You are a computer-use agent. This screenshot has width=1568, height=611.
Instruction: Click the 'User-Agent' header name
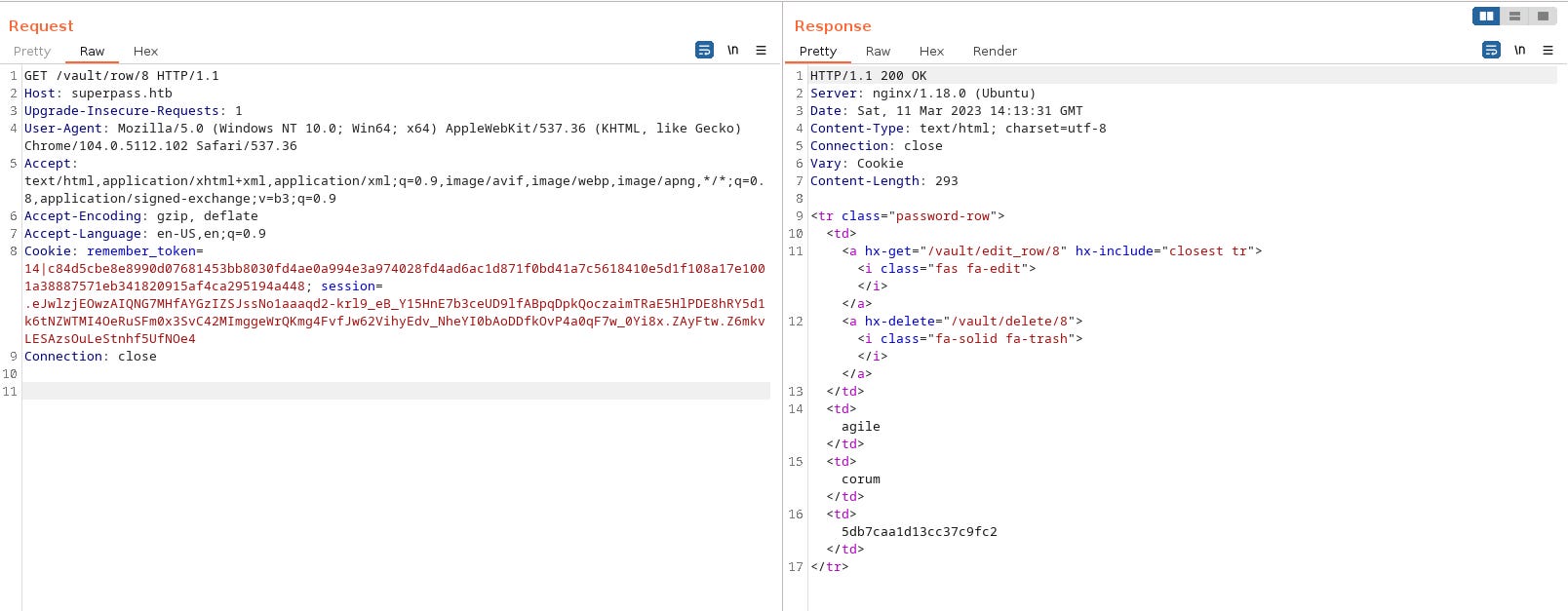63,129
